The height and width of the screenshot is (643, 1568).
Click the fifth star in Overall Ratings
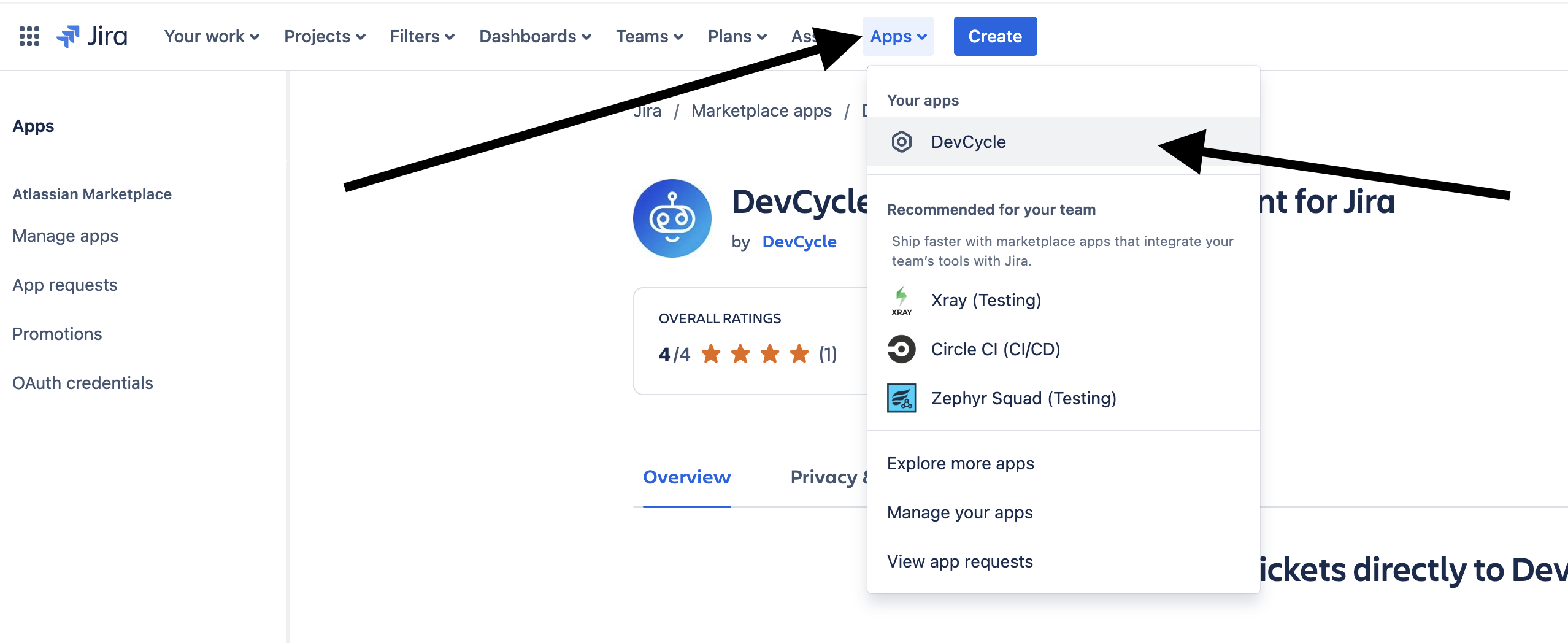(798, 354)
